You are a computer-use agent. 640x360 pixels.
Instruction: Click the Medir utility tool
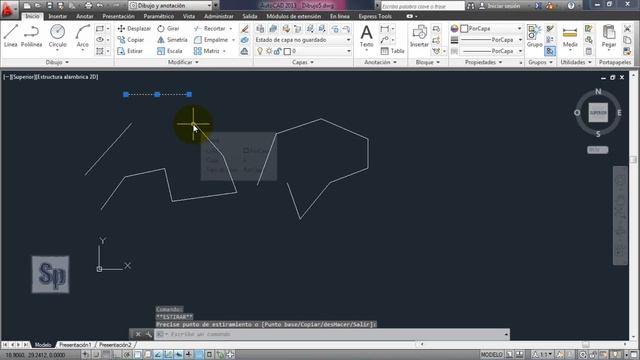click(x=570, y=37)
